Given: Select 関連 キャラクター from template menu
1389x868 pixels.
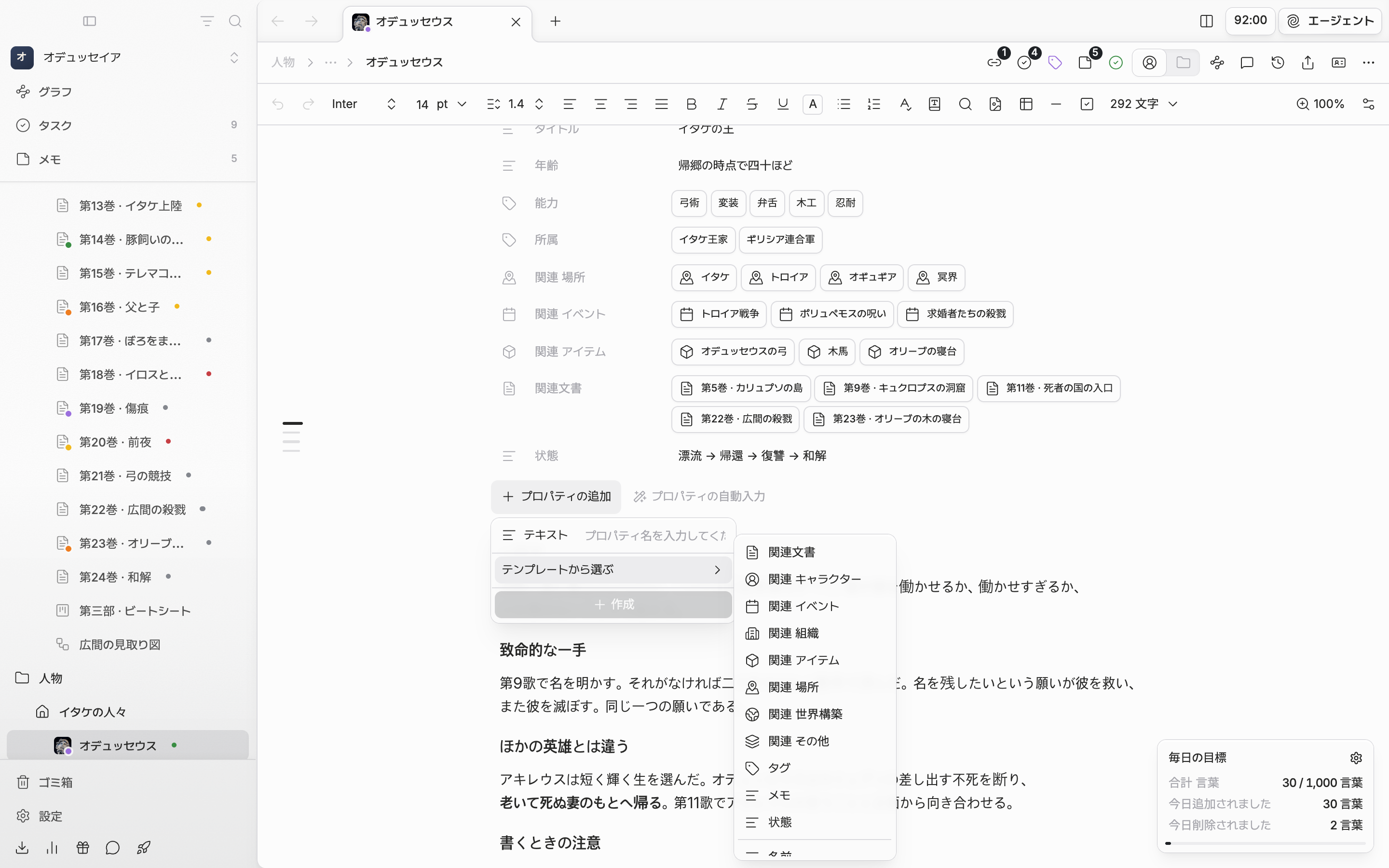Looking at the screenshot, I should pyautogui.click(x=814, y=579).
